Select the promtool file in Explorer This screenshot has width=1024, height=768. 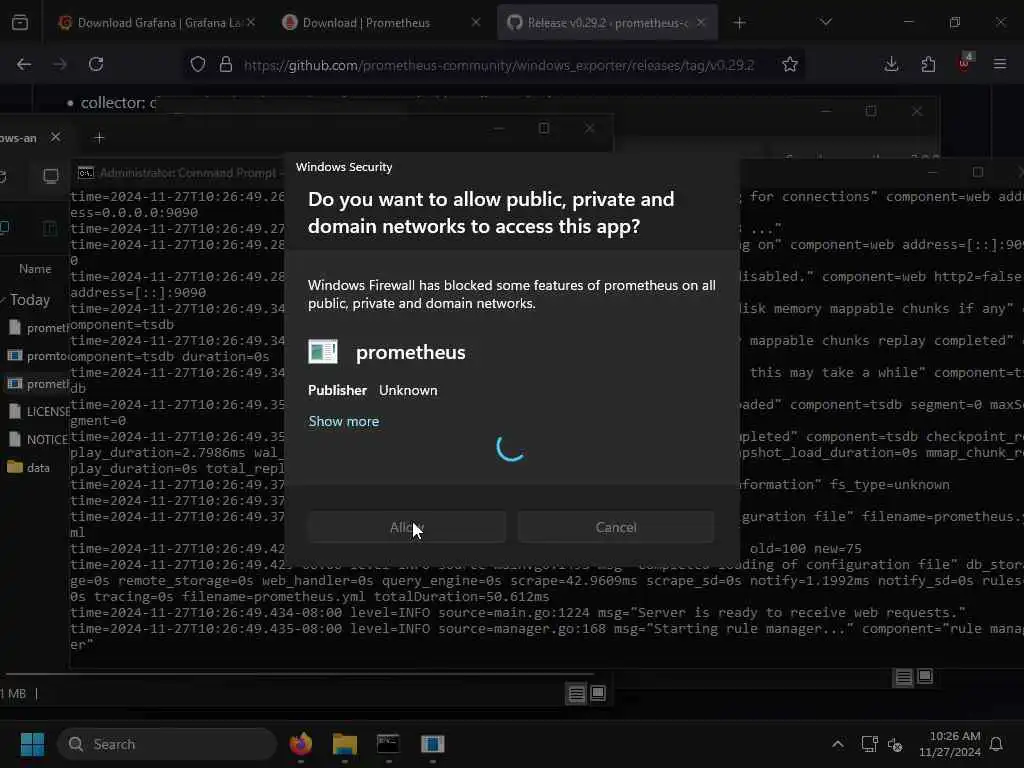pyautogui.click(x=38, y=356)
